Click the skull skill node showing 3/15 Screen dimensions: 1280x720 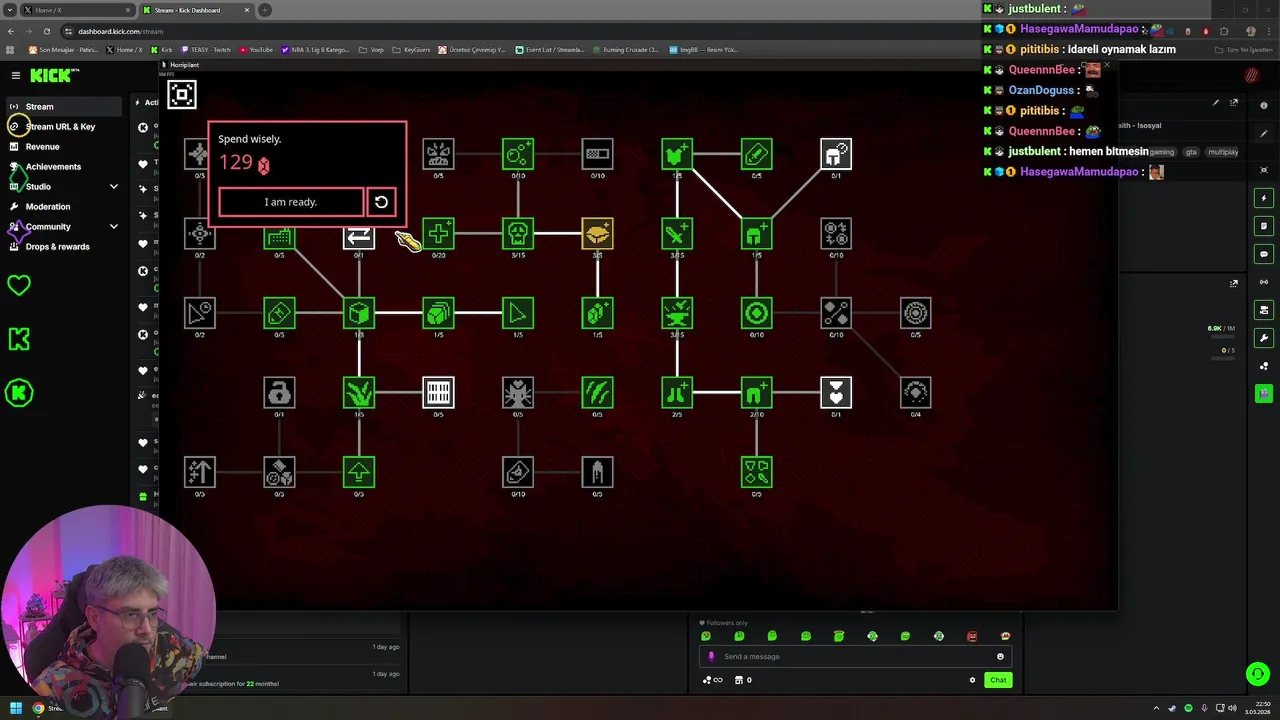tap(518, 234)
